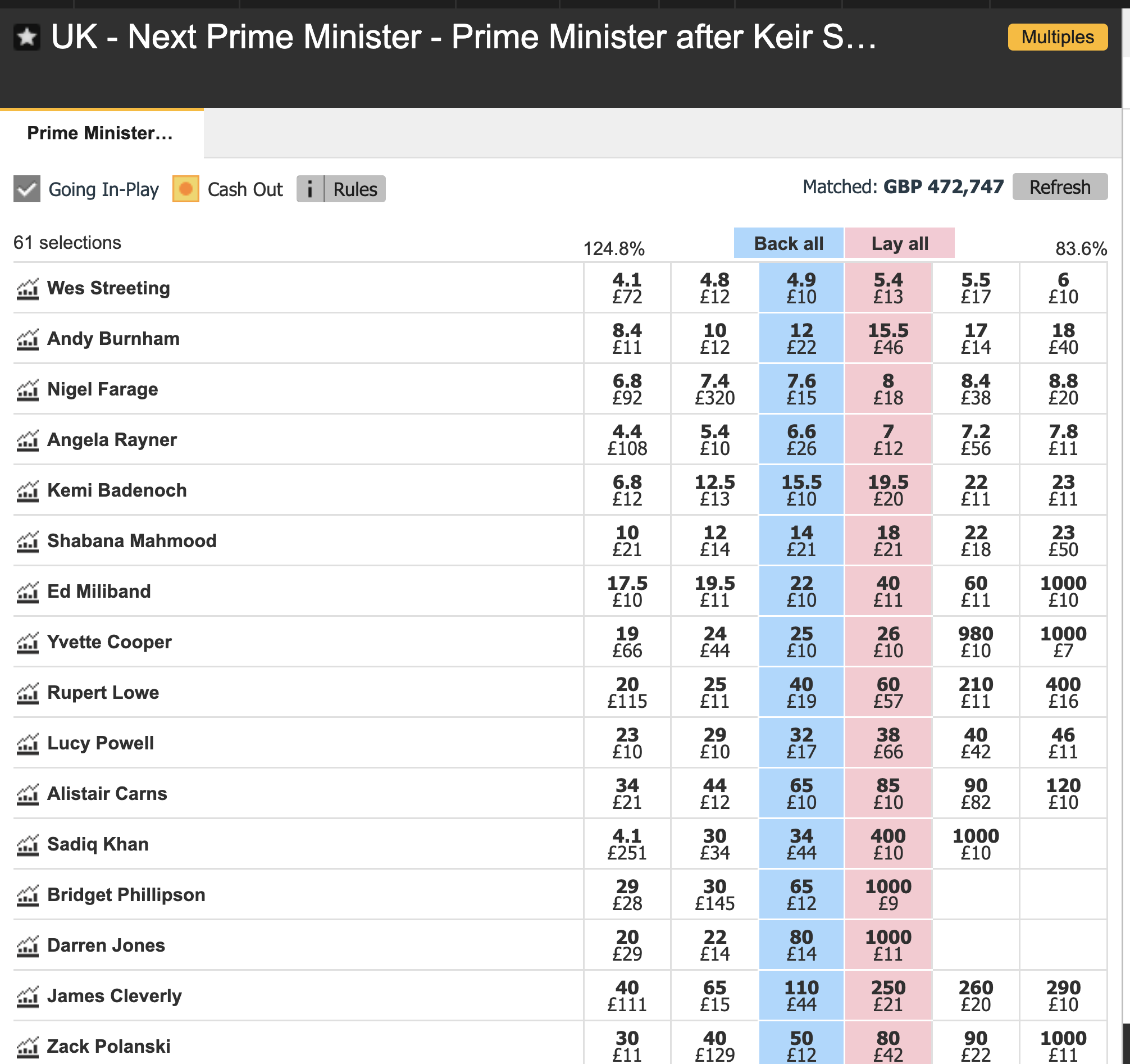Click the Back all column header
This screenshot has height=1064, width=1130.
pos(788,243)
